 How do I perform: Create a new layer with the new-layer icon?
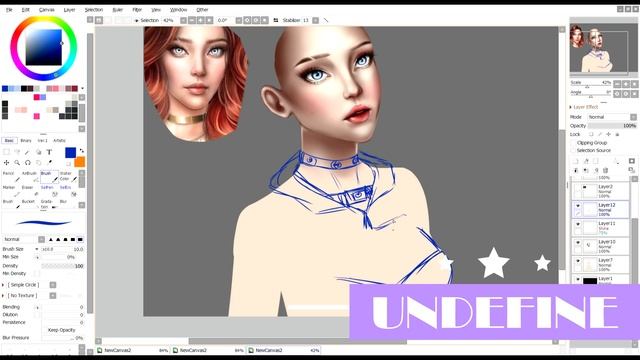[x=576, y=161]
